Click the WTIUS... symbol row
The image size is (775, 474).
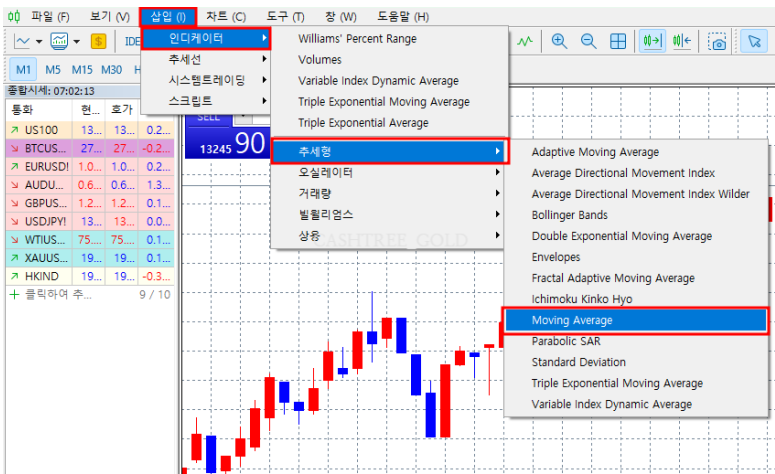pyautogui.click(x=90, y=240)
